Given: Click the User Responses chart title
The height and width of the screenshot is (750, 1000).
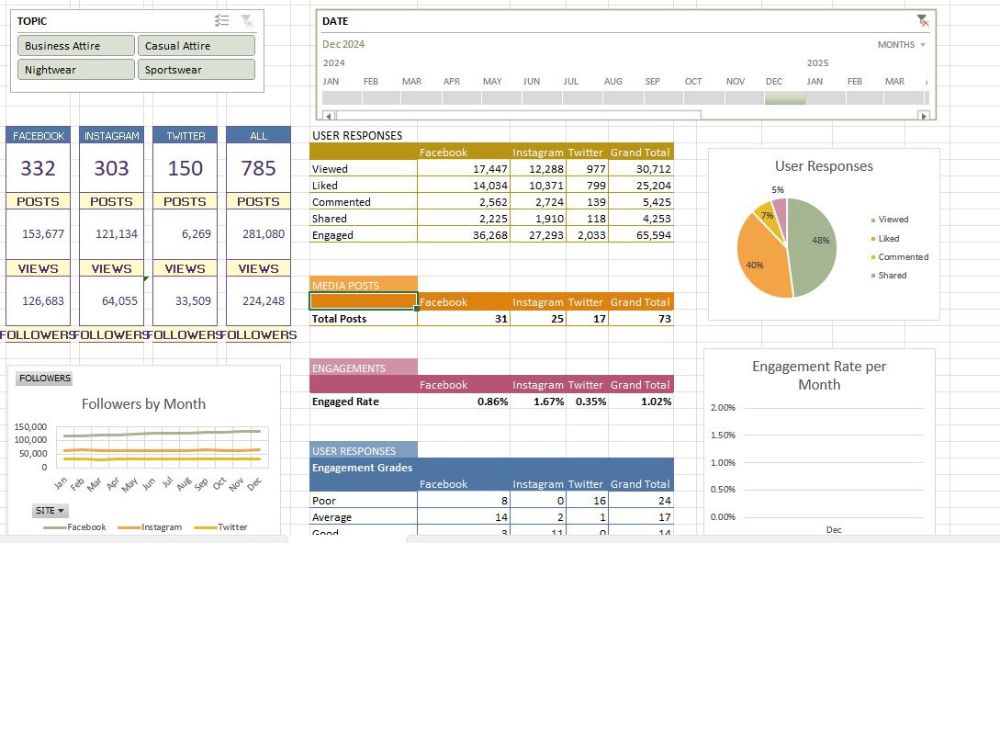Looking at the screenshot, I should (823, 166).
